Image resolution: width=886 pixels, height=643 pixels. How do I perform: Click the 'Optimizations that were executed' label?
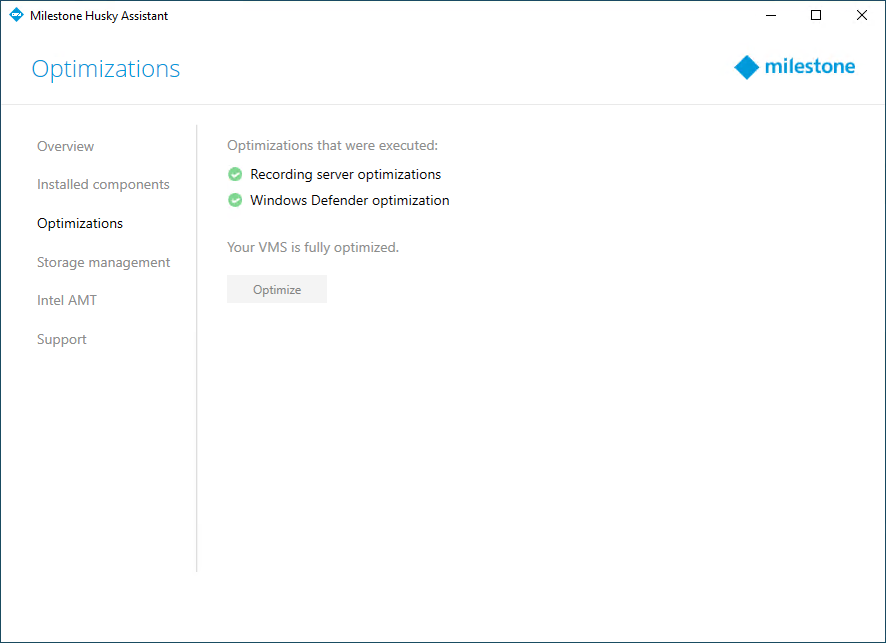332,145
